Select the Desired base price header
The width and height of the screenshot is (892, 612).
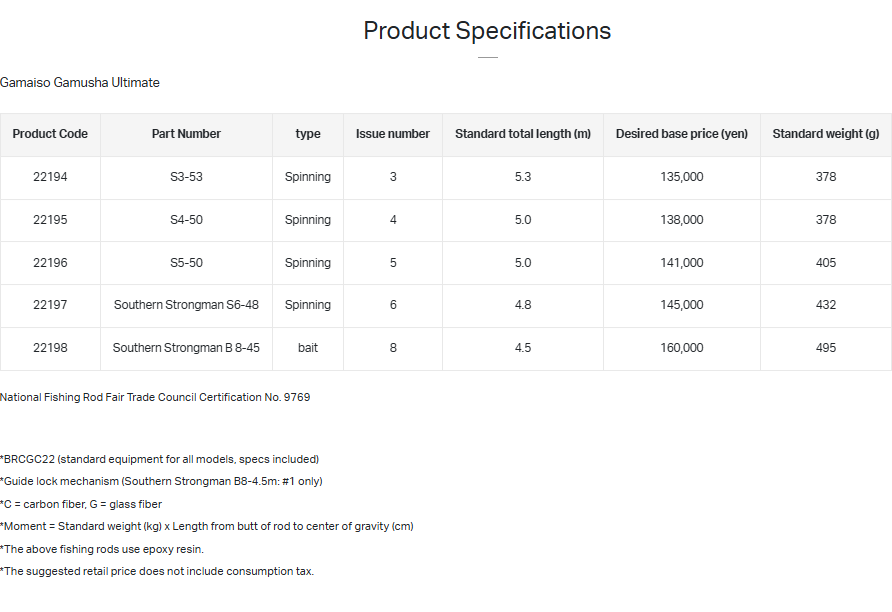point(681,134)
